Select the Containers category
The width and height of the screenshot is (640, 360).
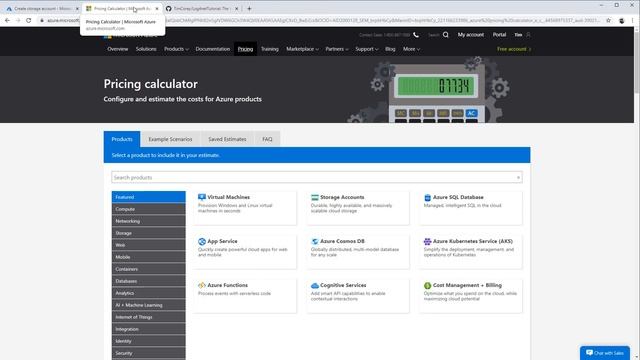149,269
